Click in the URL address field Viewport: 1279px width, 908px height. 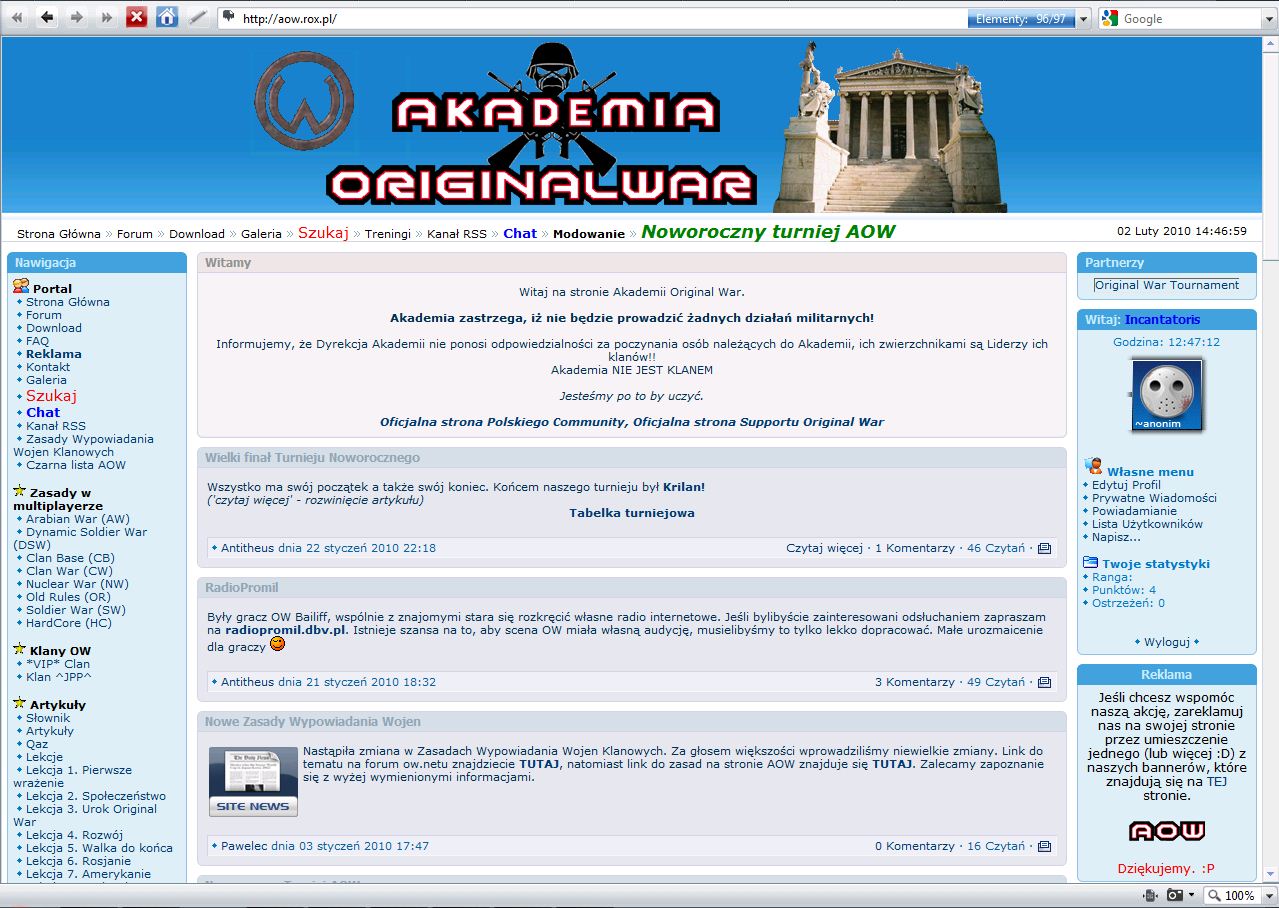click(x=600, y=18)
